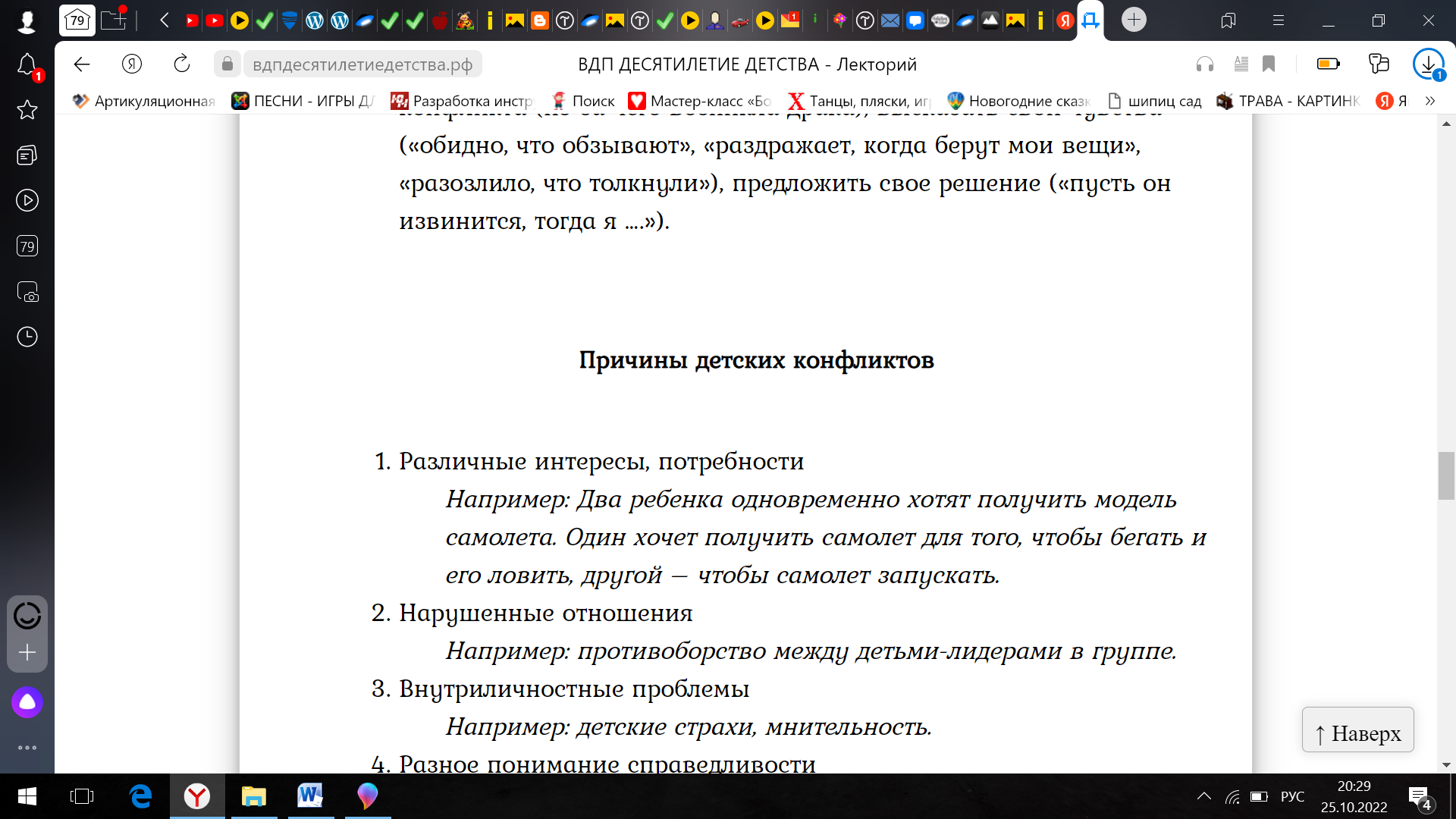
Task: Open bookmark 'Разработка инстр'
Action: (x=462, y=101)
